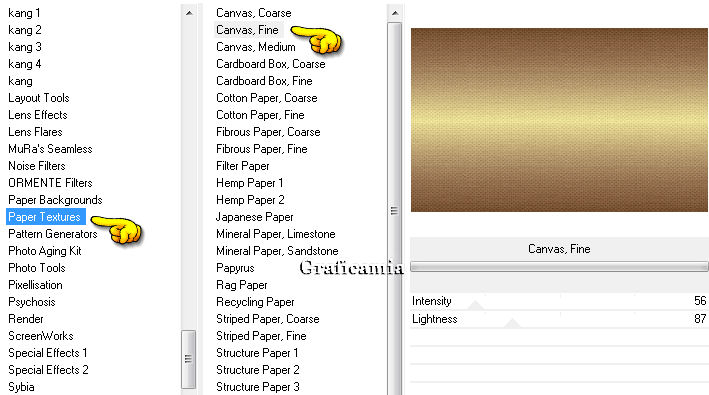Screen dimensions: 709x395
Task: Click the Intensity value 56
Action: point(700,301)
